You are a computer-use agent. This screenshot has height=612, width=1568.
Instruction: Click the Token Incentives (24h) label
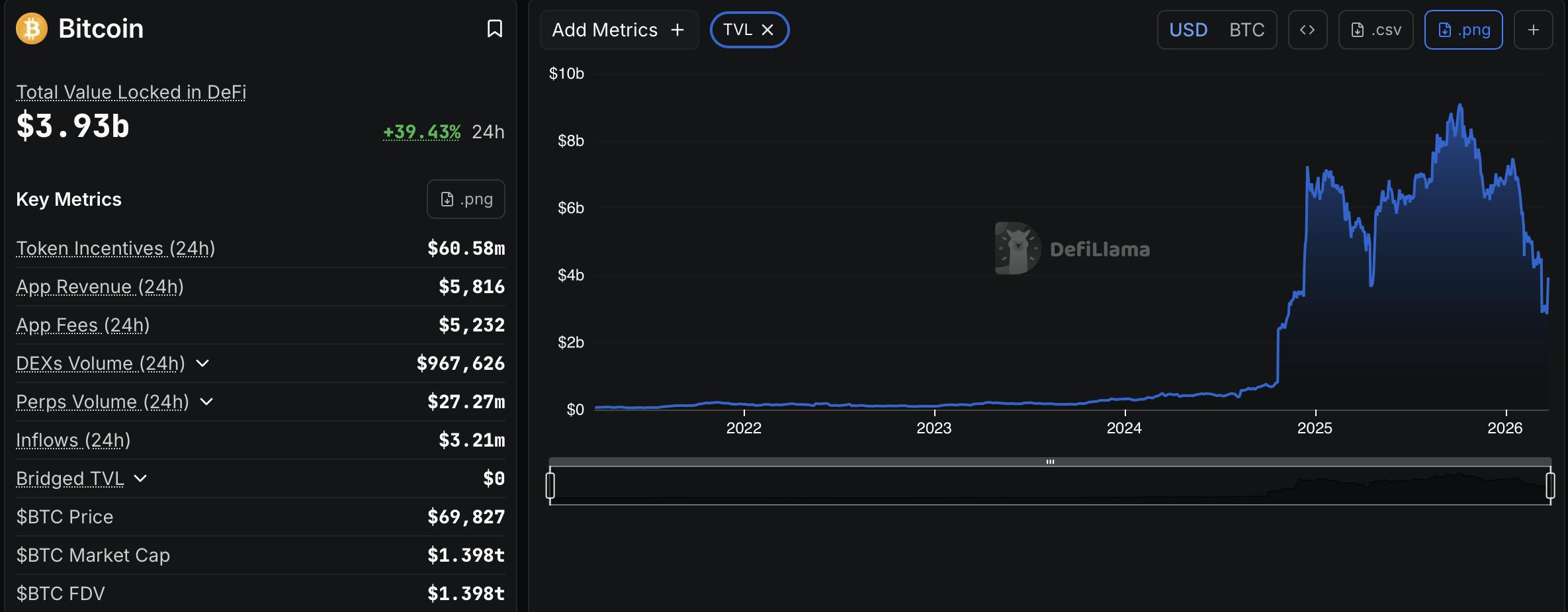(115, 248)
